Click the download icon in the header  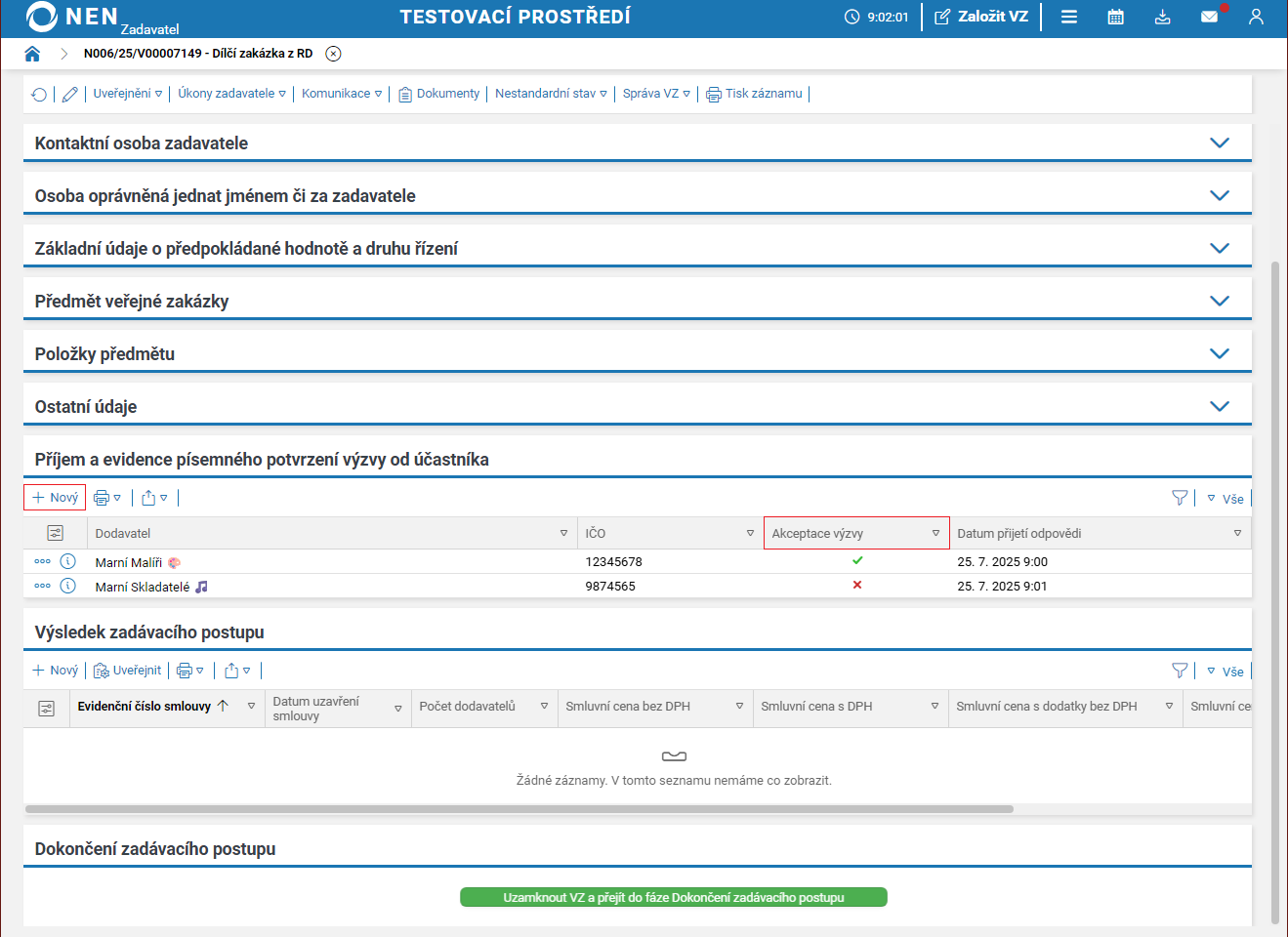(1162, 17)
